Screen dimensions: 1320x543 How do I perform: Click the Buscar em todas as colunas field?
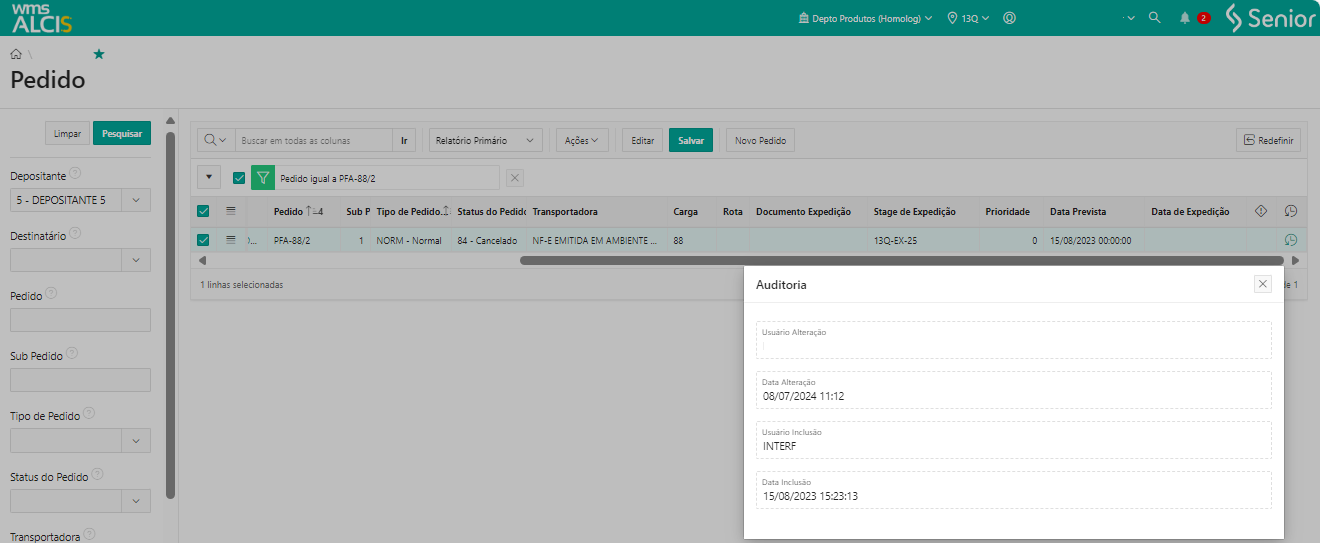pyautogui.click(x=314, y=141)
